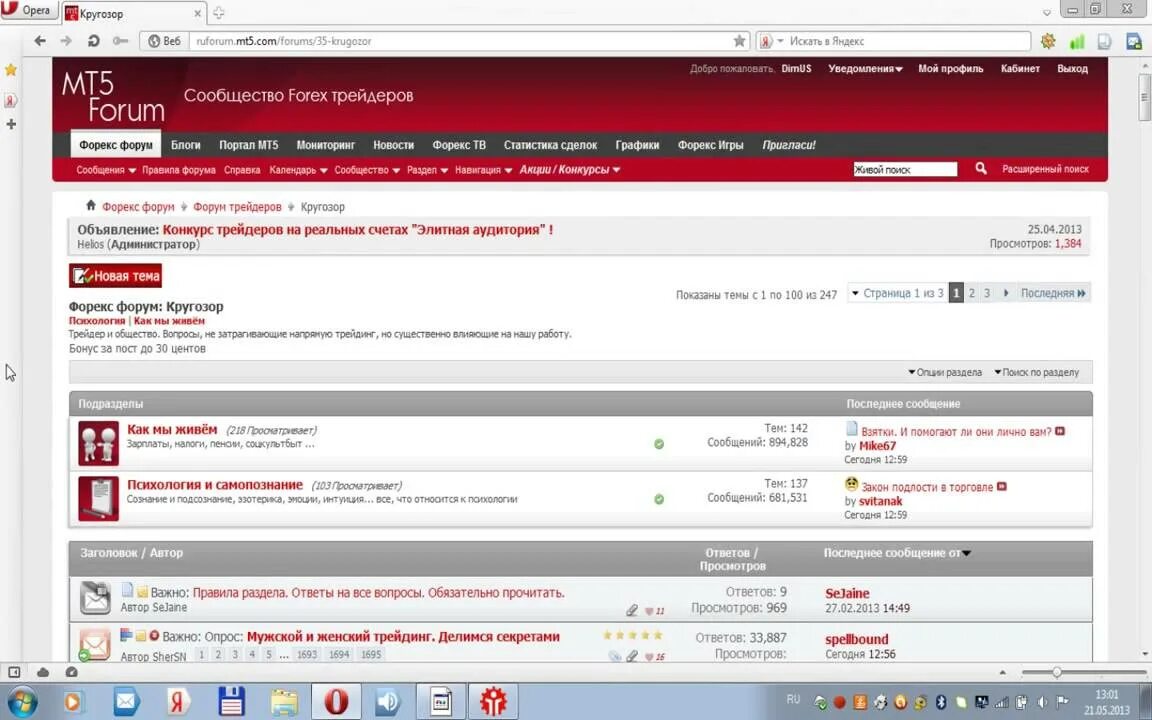Click inside the Живой поиск search field
This screenshot has height=720, width=1152.
coord(905,170)
